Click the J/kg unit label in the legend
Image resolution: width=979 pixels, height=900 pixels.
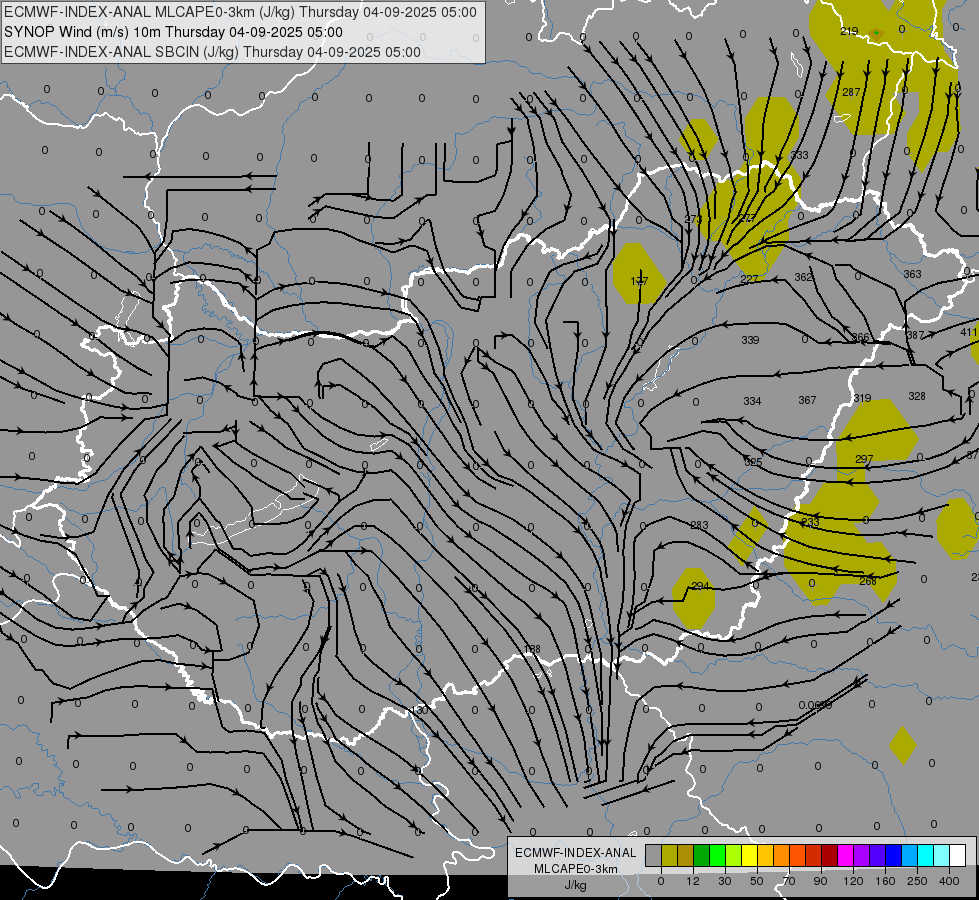click(576, 885)
